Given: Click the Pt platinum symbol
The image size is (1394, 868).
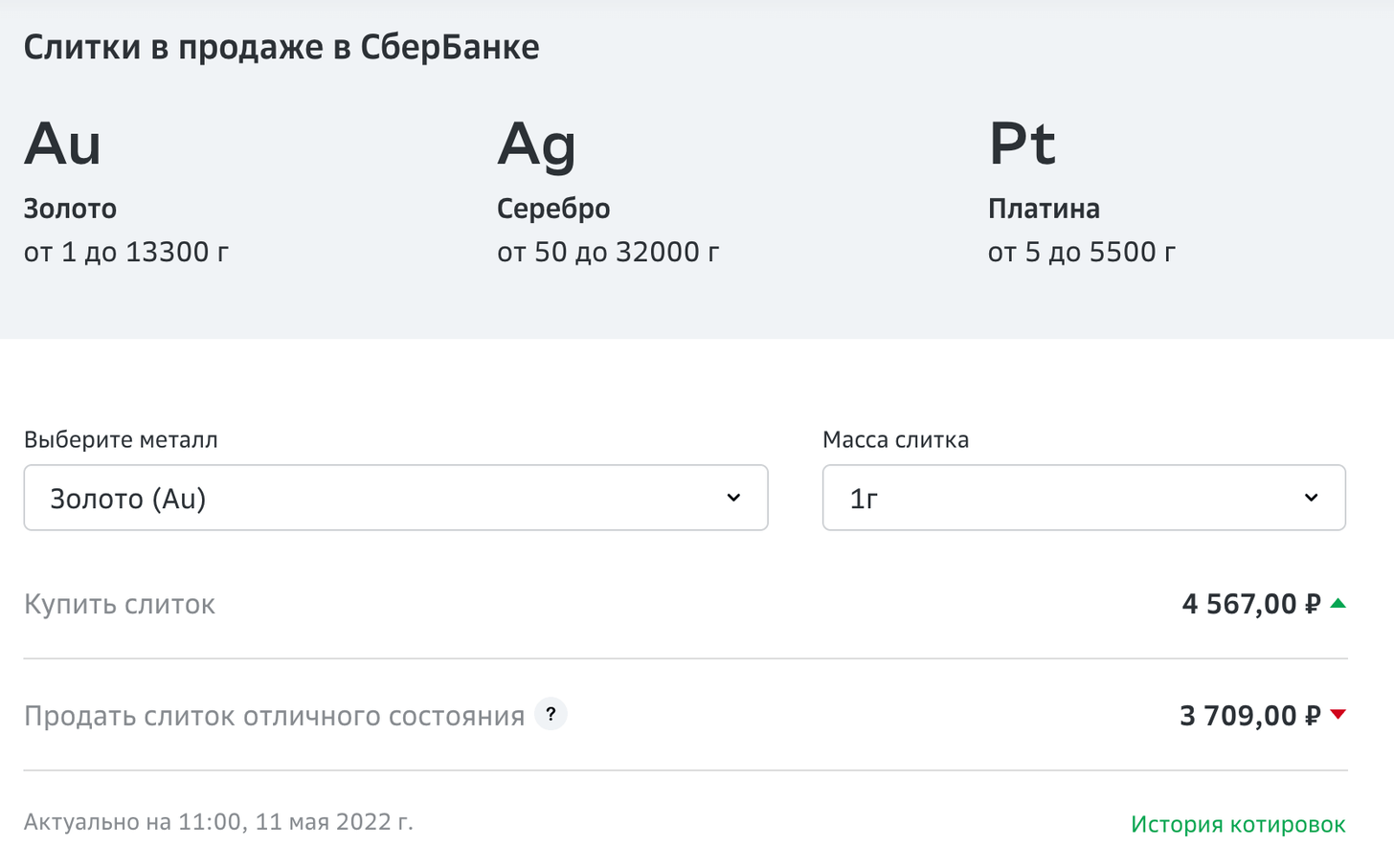Looking at the screenshot, I should coord(1022,145).
